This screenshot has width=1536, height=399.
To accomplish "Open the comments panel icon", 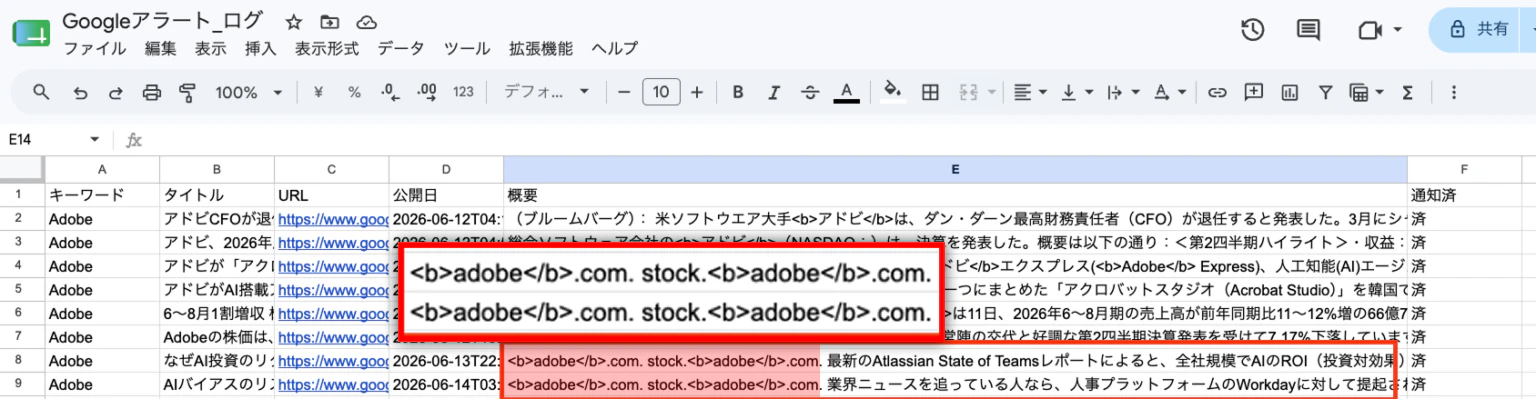I will point(1308,30).
